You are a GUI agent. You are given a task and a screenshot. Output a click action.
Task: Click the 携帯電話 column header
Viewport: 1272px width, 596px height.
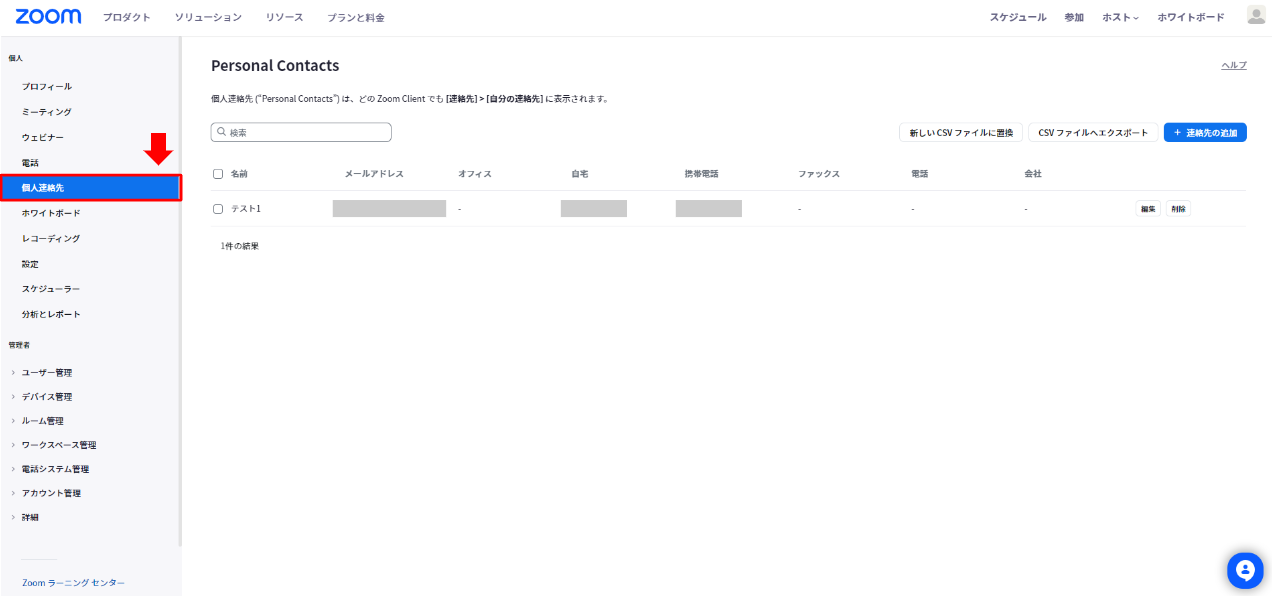point(701,174)
